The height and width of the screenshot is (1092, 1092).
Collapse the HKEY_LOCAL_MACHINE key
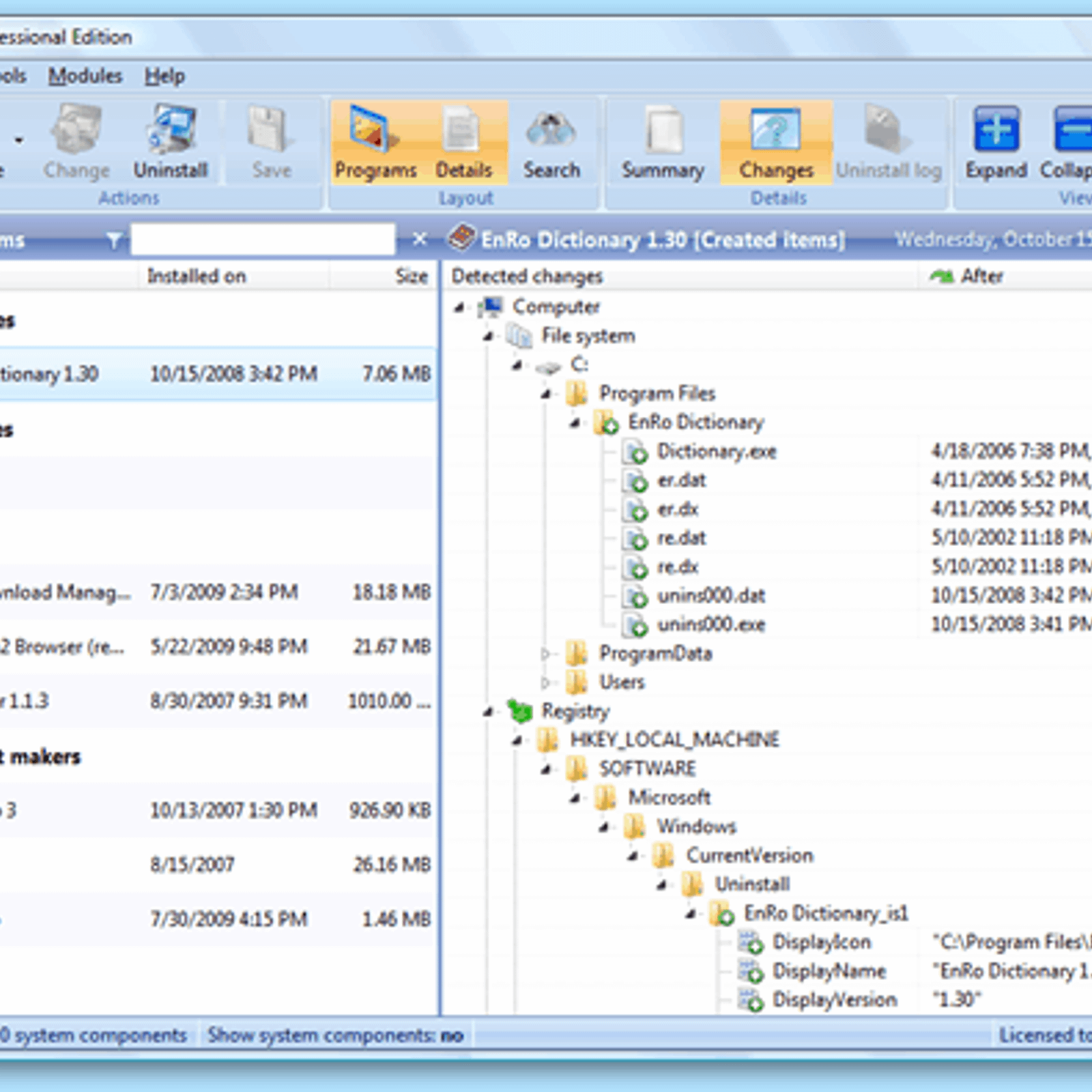(x=518, y=741)
